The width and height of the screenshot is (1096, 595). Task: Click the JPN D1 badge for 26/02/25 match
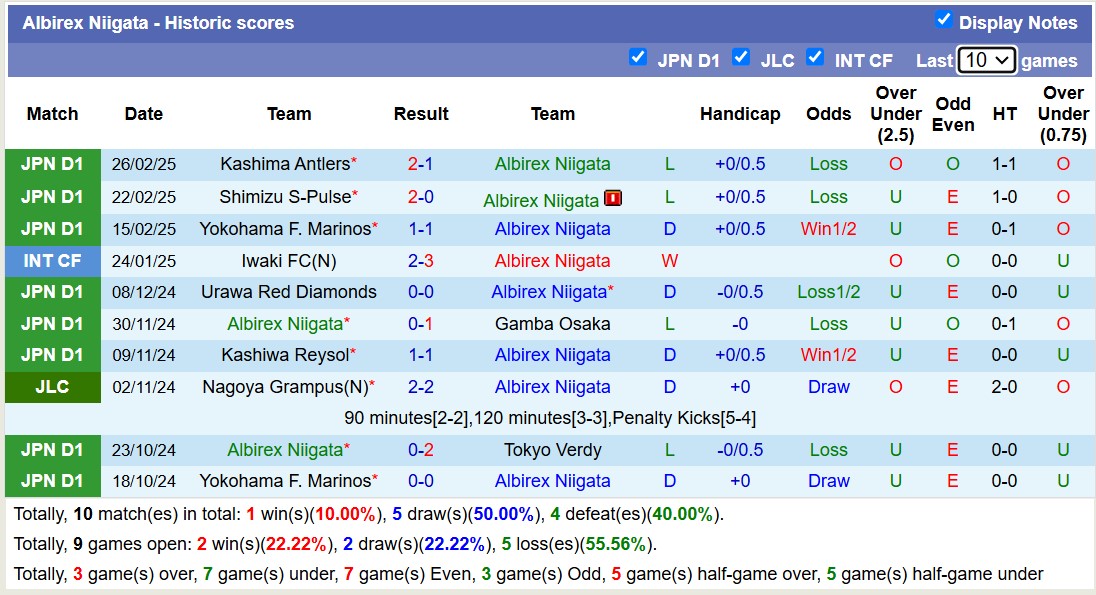pos(52,164)
